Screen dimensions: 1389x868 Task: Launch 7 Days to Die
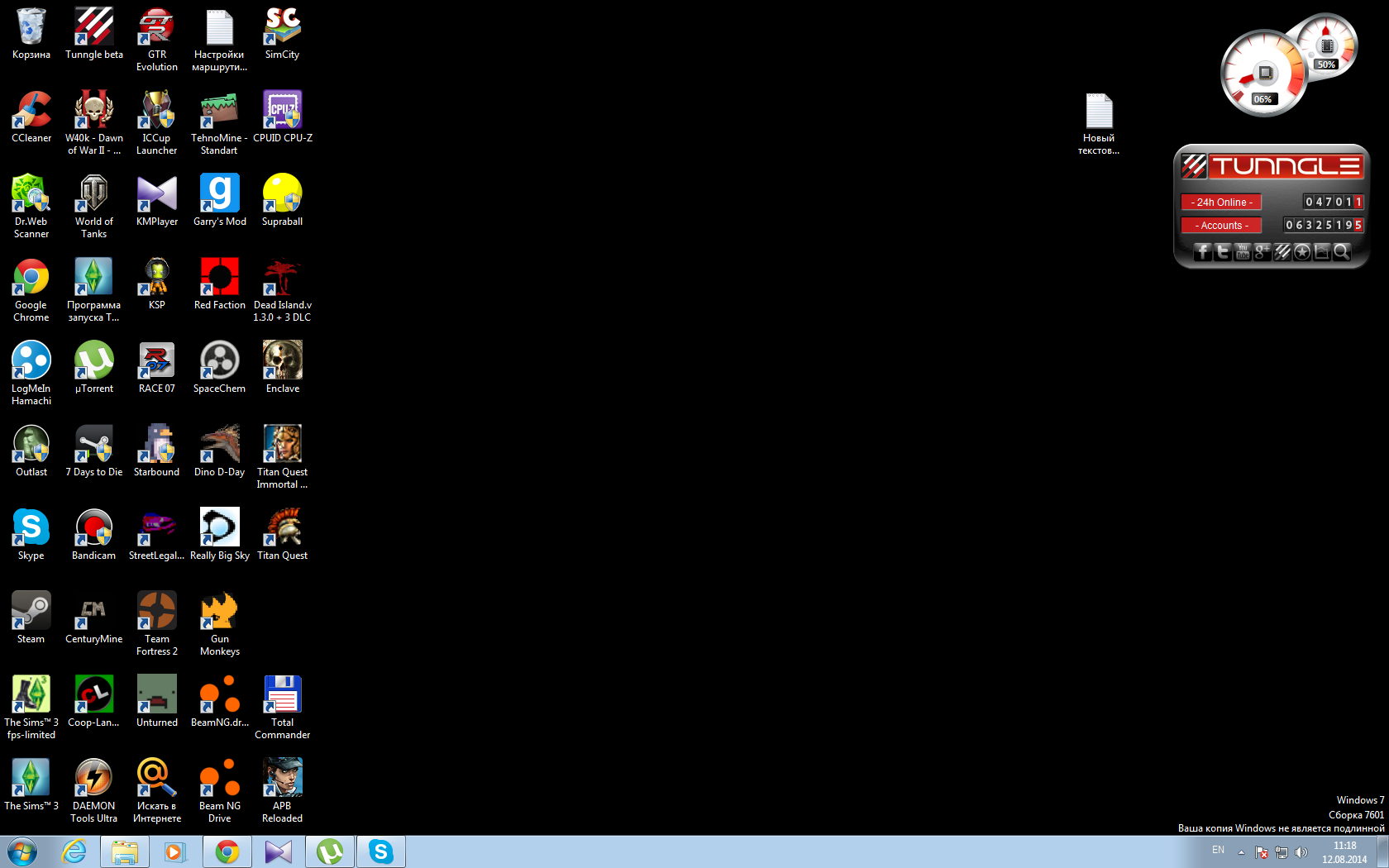tap(94, 451)
